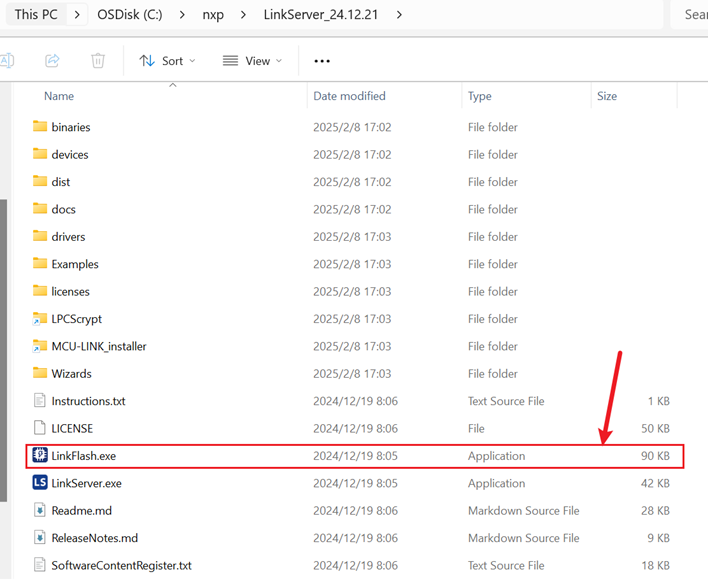This screenshot has height=586, width=708.
Task: Select the binaries folder icon
Action: pos(40,127)
